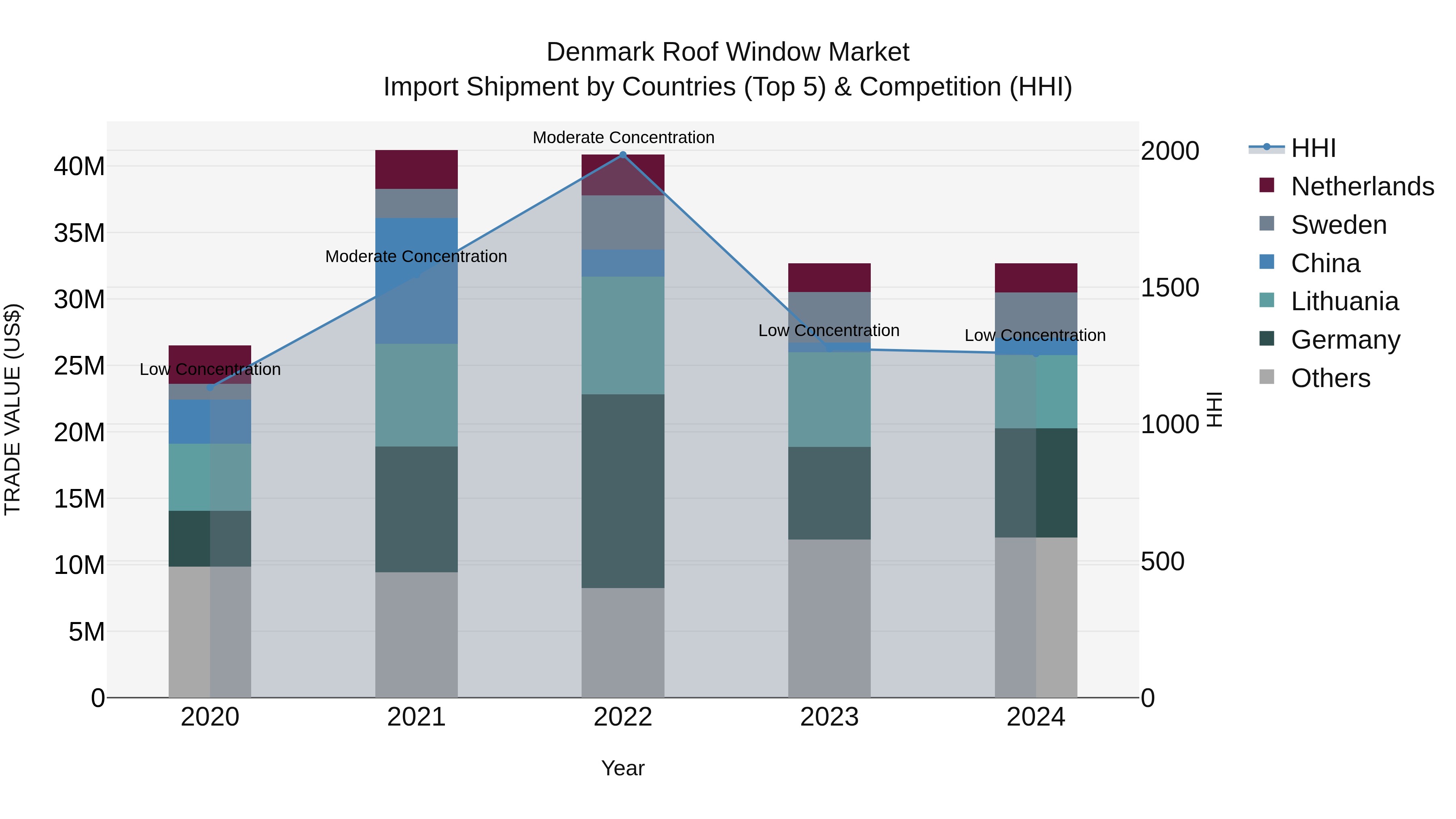This screenshot has width=1456, height=819.
Task: Click the 'Year' axis title
Action: click(623, 768)
